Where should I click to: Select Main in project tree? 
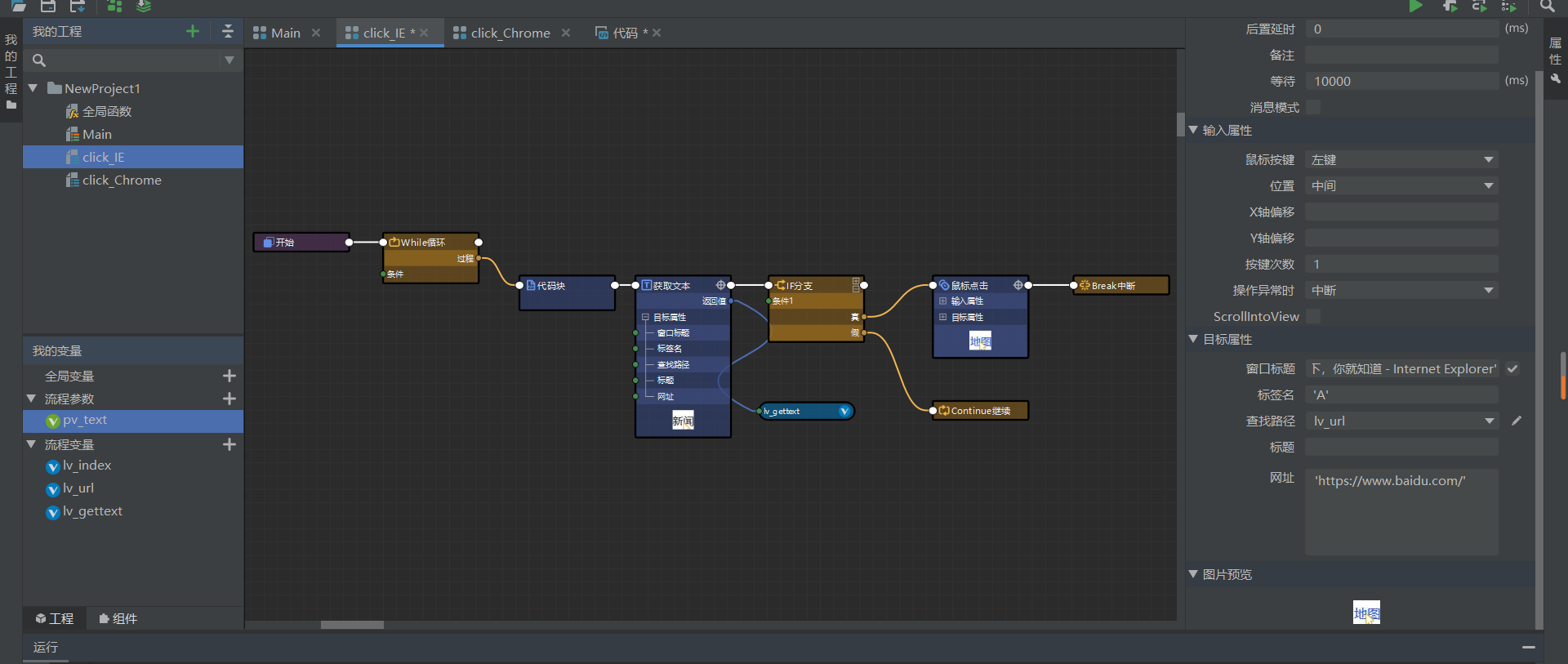96,134
